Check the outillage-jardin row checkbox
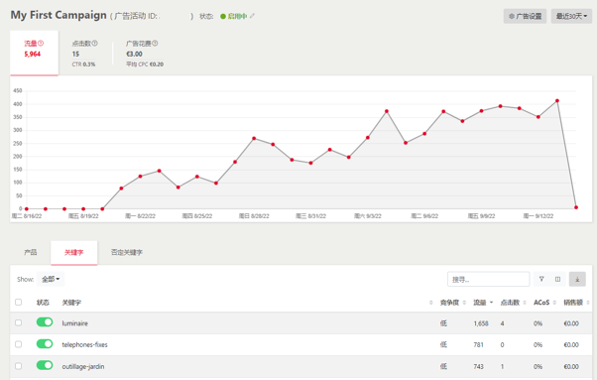Image resolution: width=597 pixels, height=380 pixels. (x=18, y=366)
